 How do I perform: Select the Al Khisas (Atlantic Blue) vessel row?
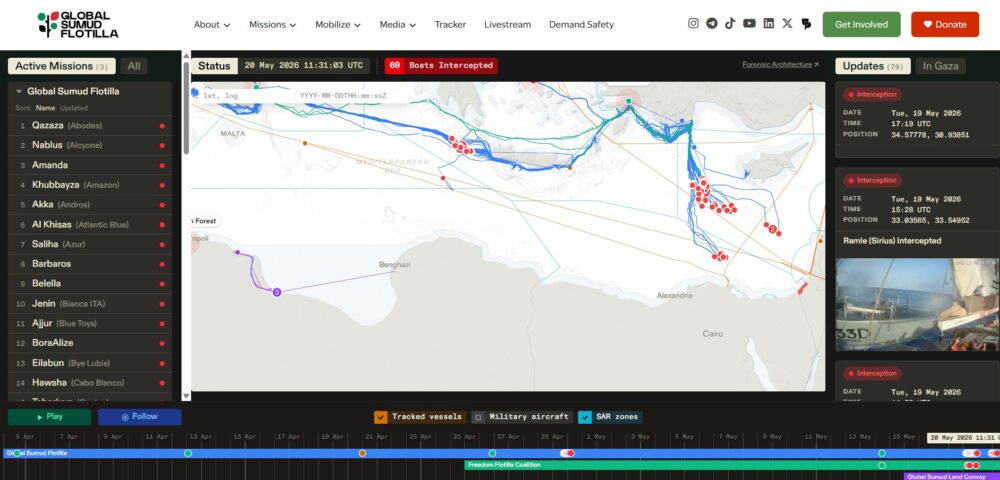(x=90, y=224)
